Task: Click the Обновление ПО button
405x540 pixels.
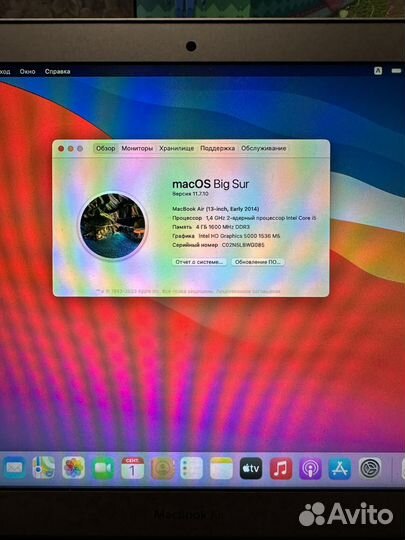Action: click(258, 262)
